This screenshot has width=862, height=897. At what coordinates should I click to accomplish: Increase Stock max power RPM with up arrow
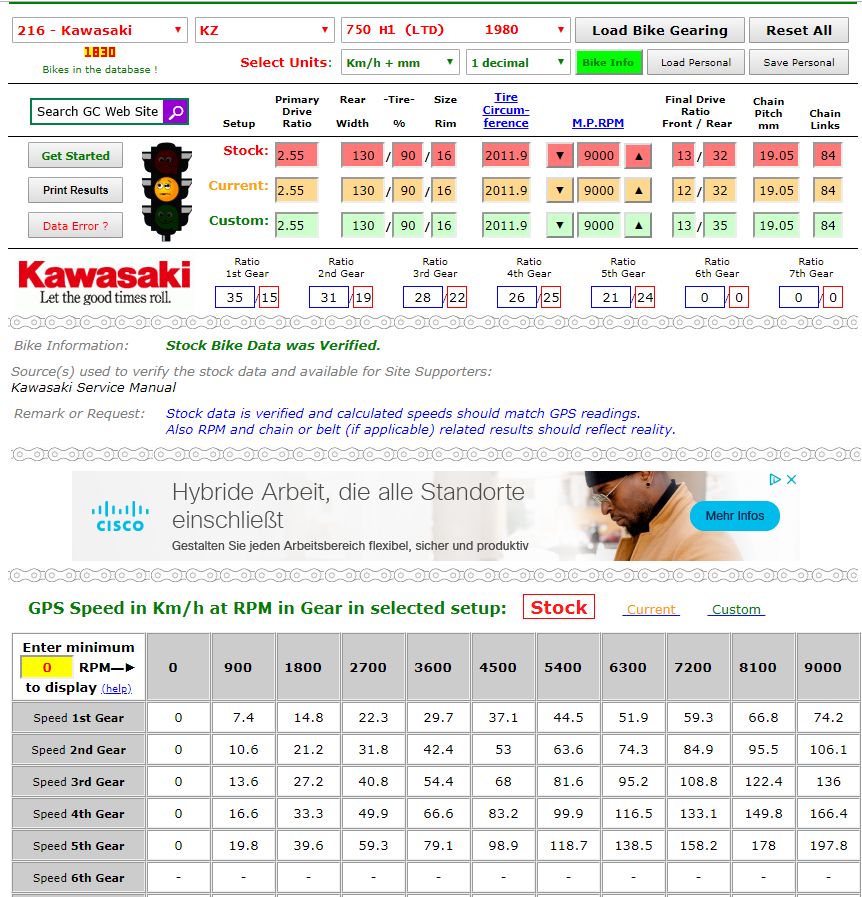pos(638,156)
